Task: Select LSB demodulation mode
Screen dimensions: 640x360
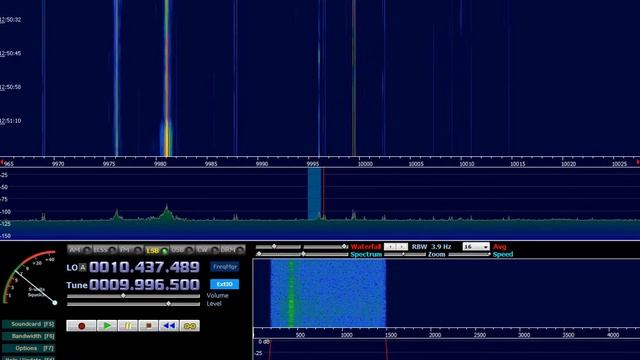Action: pos(156,250)
